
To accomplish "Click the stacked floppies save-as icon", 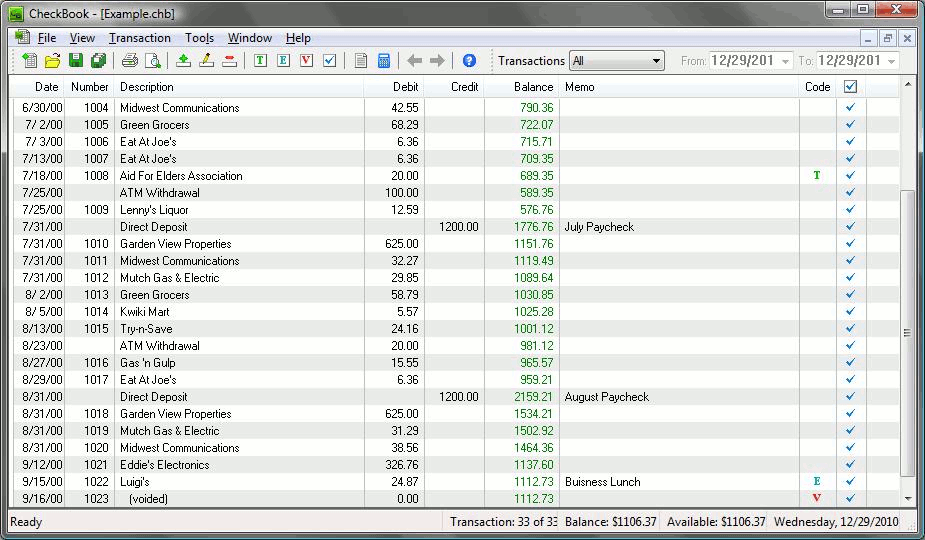I will tap(99, 60).
